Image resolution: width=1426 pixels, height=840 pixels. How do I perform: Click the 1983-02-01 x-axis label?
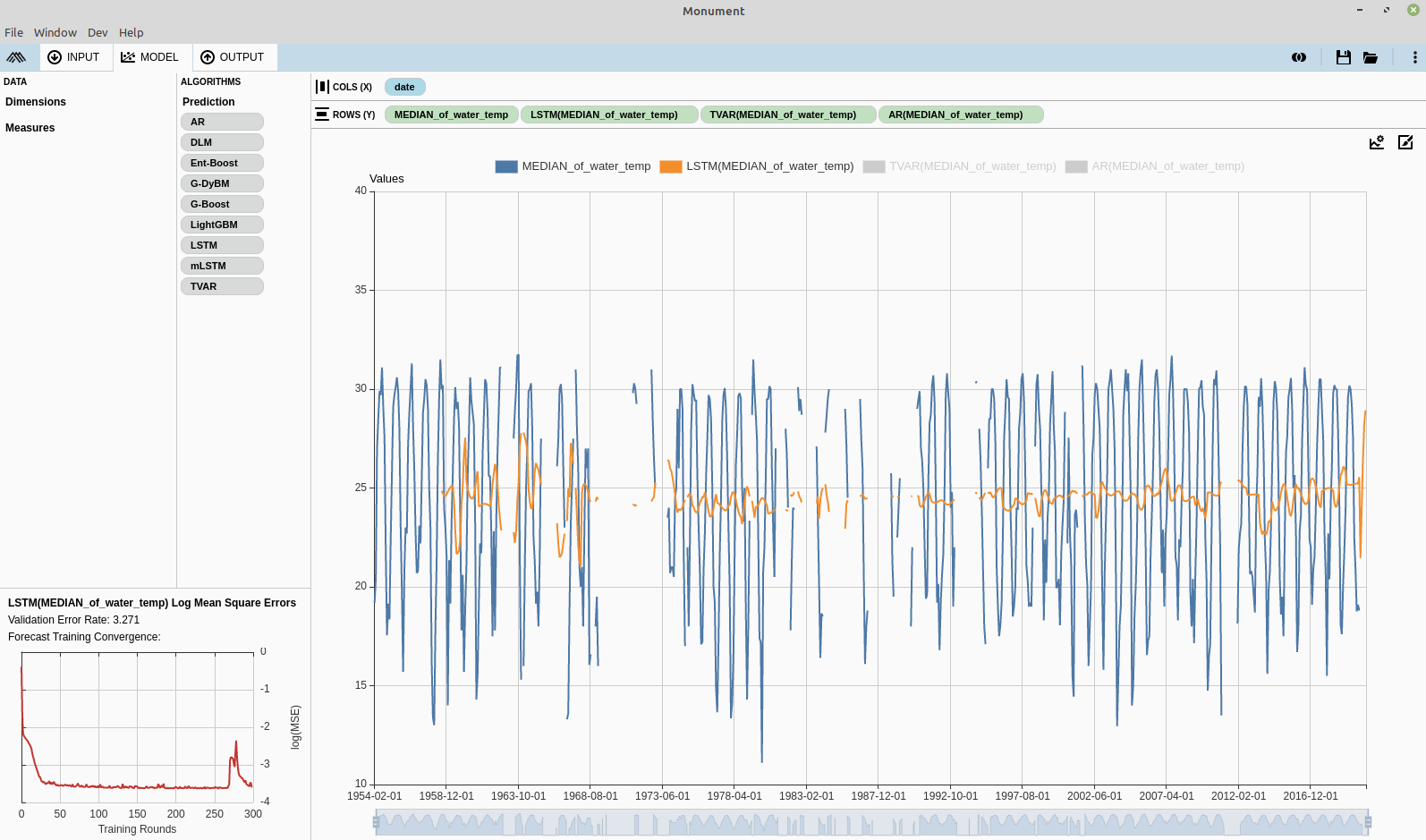(806, 796)
